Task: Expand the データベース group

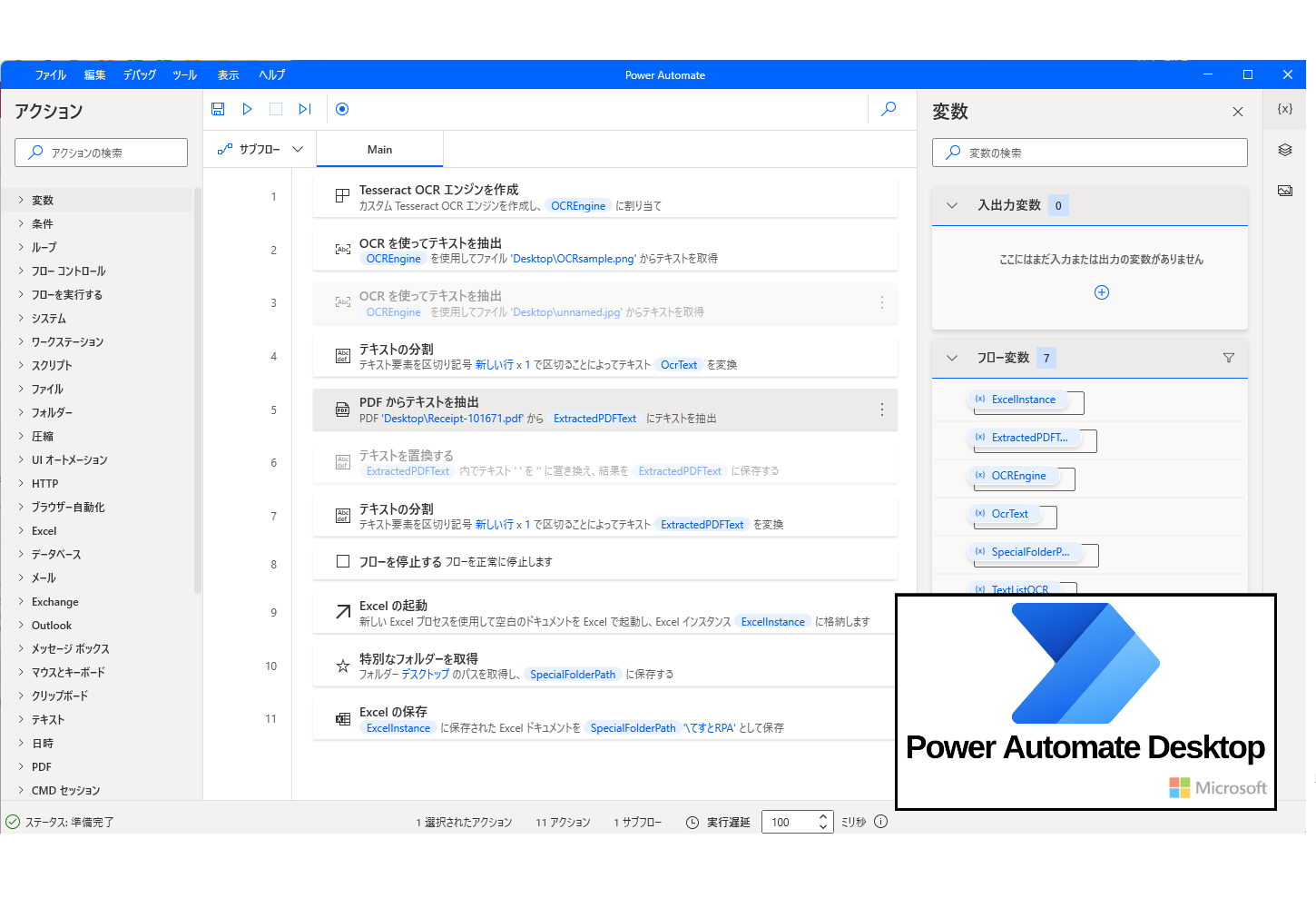Action: coord(21,554)
